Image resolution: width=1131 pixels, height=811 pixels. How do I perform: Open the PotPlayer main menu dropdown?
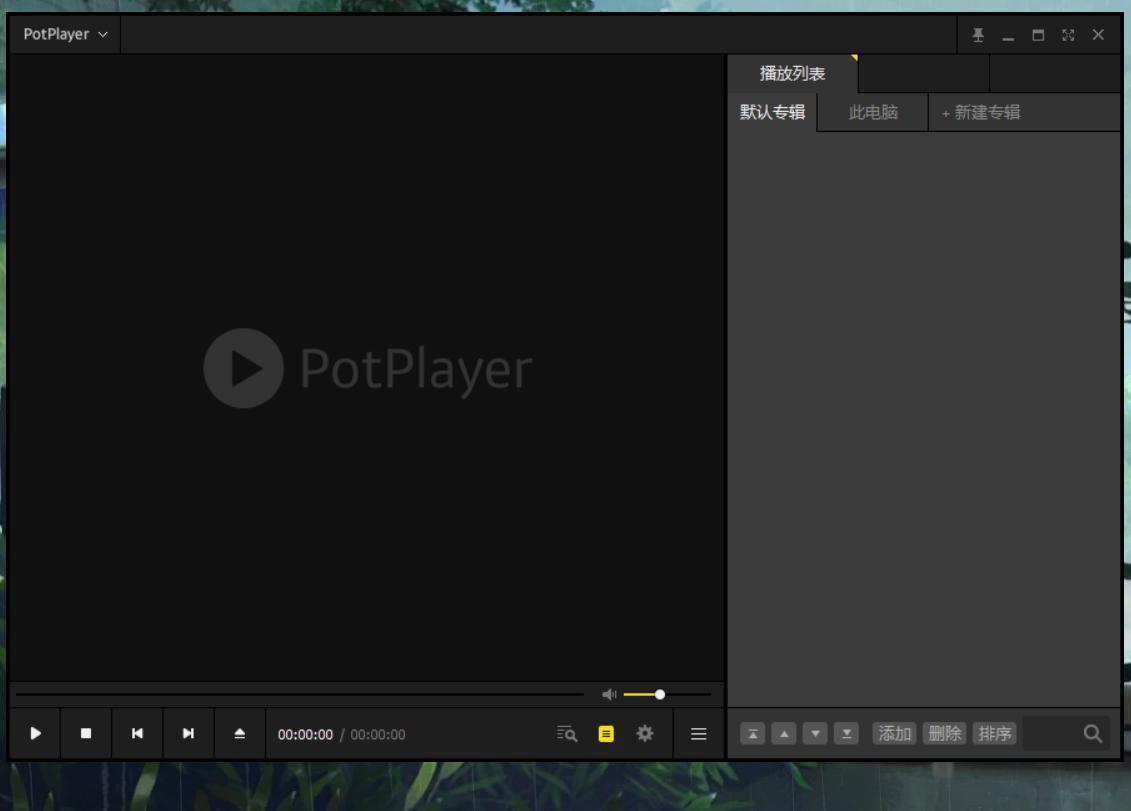point(65,34)
